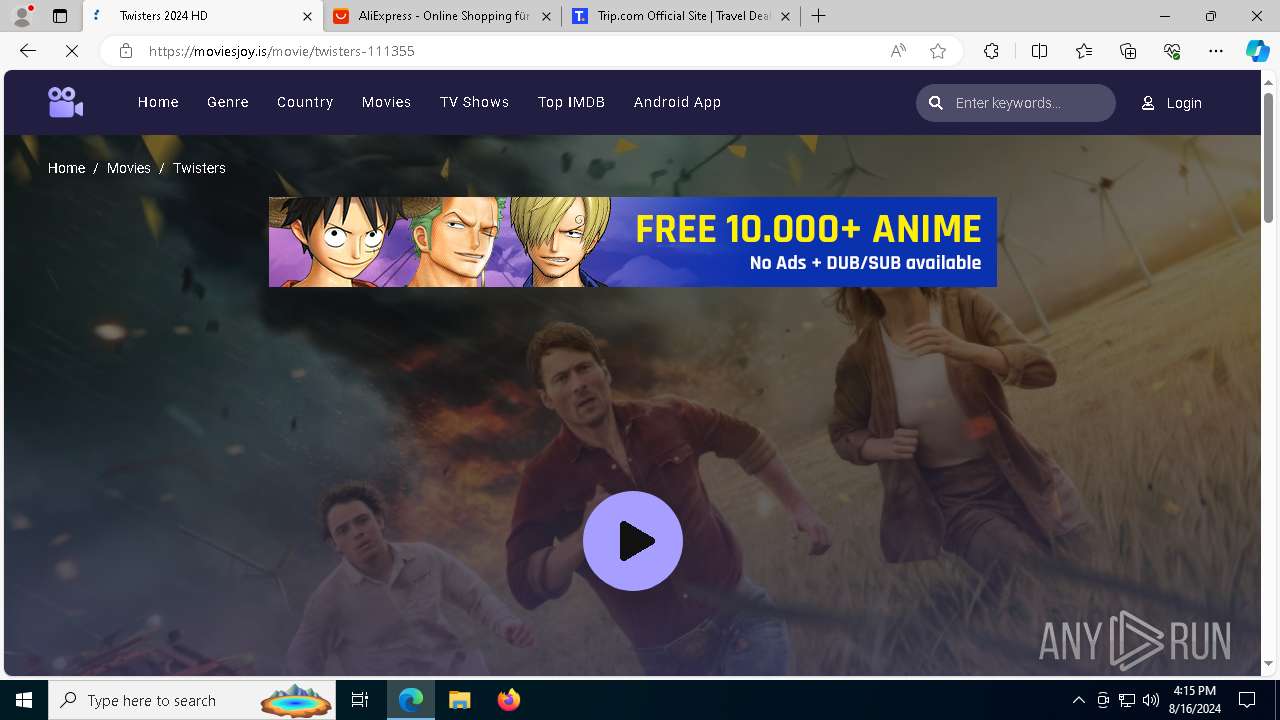Open the Copilot sidebar icon
This screenshot has height=720, width=1280.
(1257, 51)
